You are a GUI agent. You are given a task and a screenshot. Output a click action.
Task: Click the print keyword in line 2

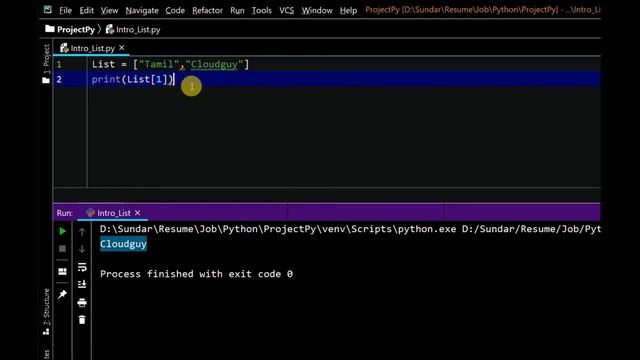(106, 79)
